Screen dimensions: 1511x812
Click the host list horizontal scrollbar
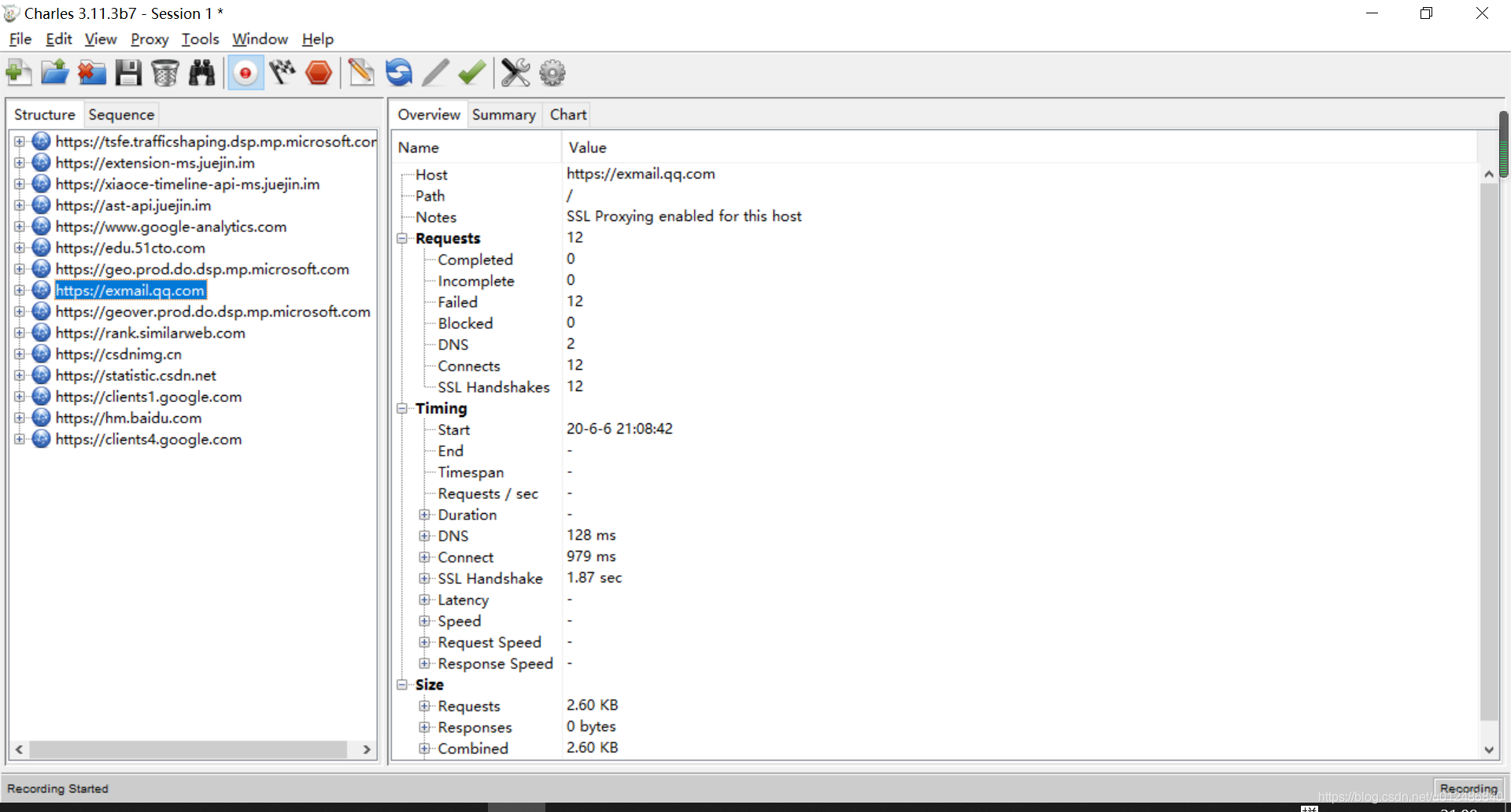(189, 749)
